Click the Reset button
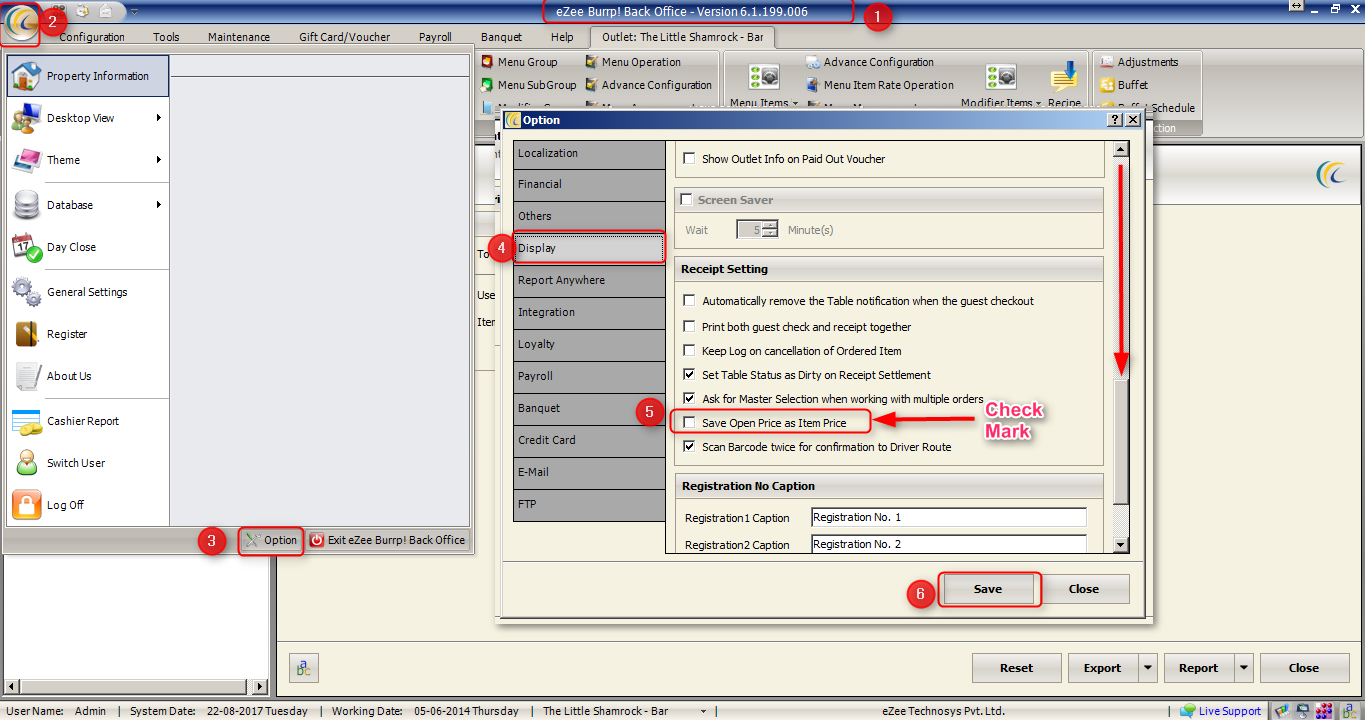The width and height of the screenshot is (1365, 720). 1017,668
